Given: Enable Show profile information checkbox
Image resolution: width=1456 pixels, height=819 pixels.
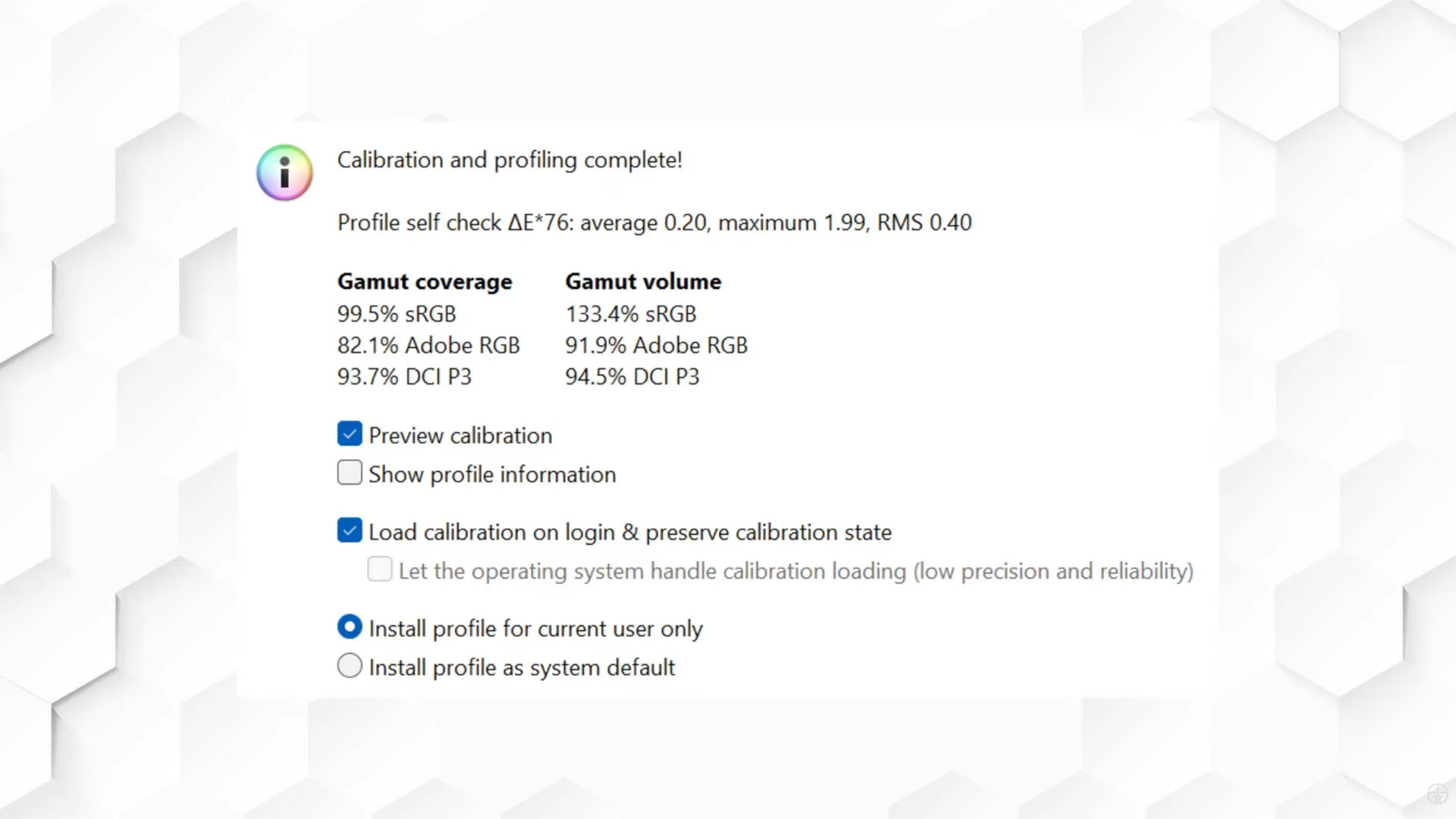Looking at the screenshot, I should click(x=350, y=473).
